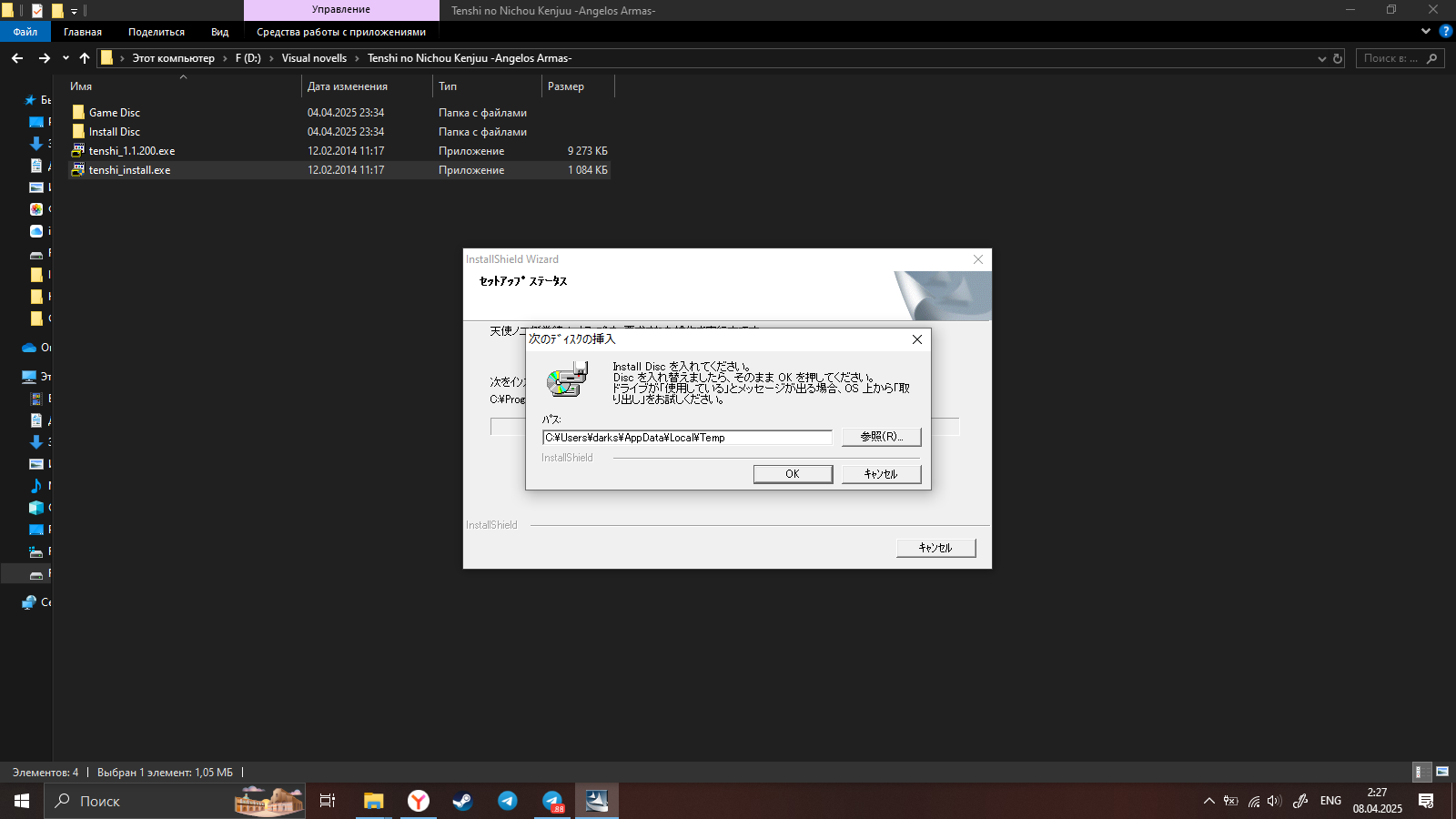This screenshot has height=819, width=1456.
Task: Open the notification center icon
Action: tap(1426, 801)
